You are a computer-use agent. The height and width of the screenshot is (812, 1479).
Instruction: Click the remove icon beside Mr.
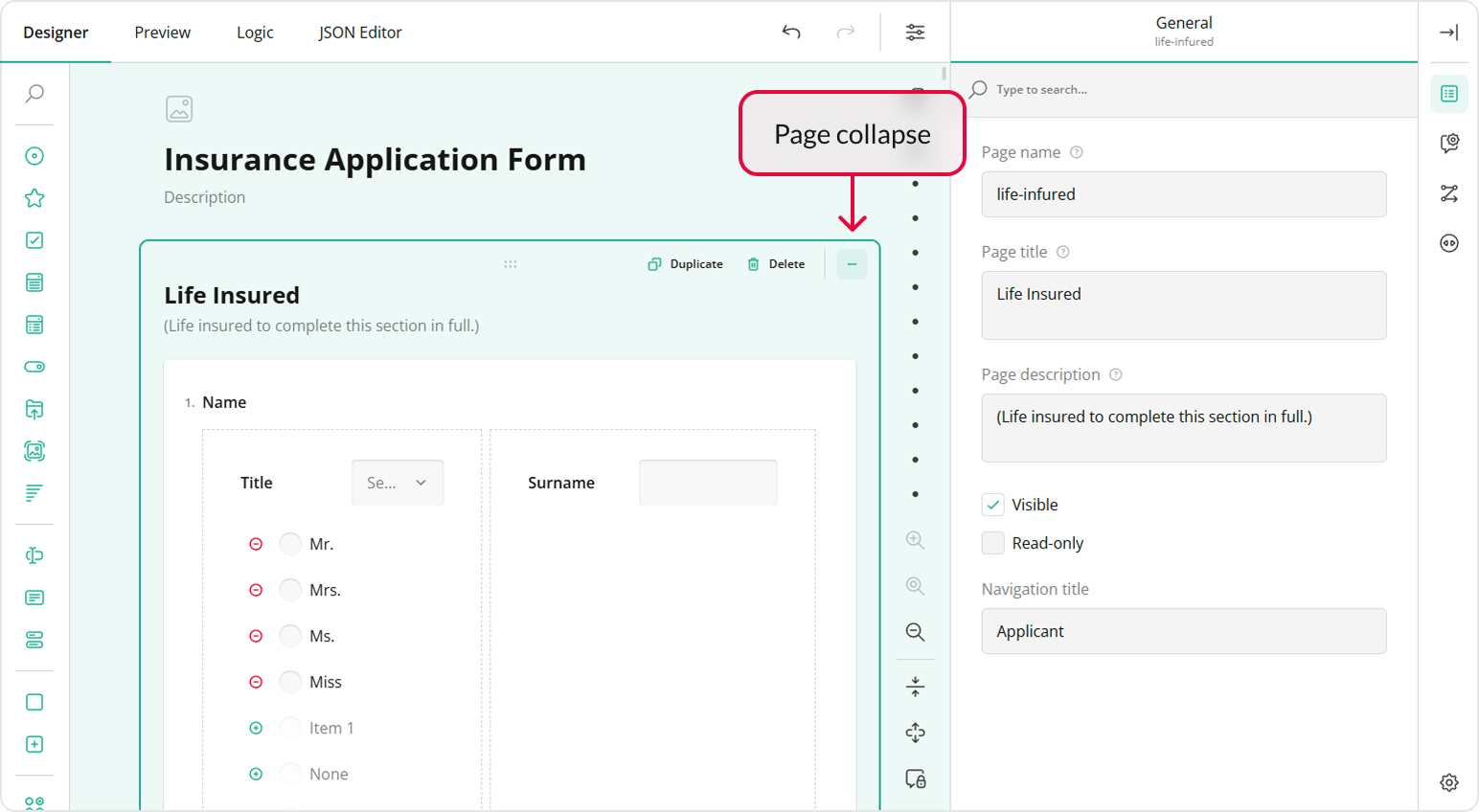(x=256, y=544)
